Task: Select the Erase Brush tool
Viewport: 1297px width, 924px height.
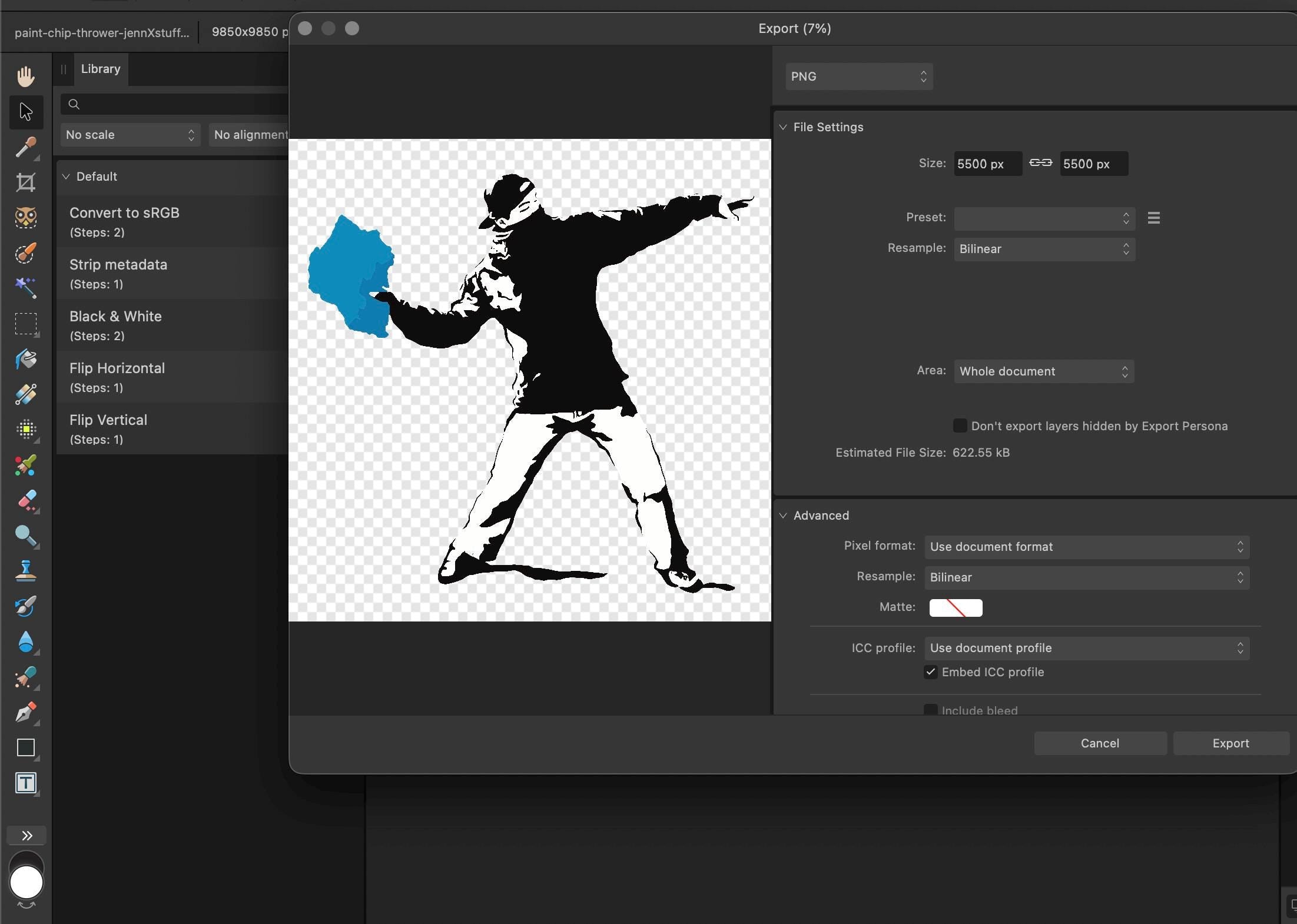Action: click(26, 500)
